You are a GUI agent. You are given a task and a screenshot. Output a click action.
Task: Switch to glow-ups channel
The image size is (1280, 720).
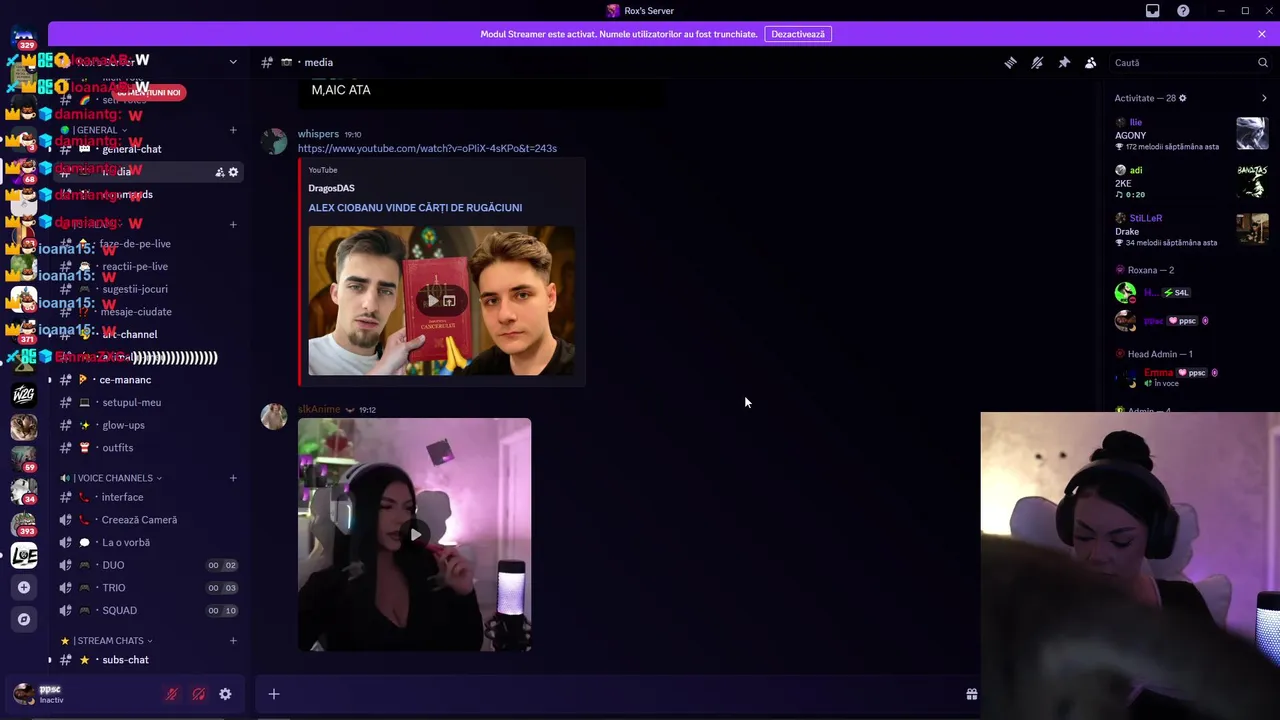click(148, 425)
